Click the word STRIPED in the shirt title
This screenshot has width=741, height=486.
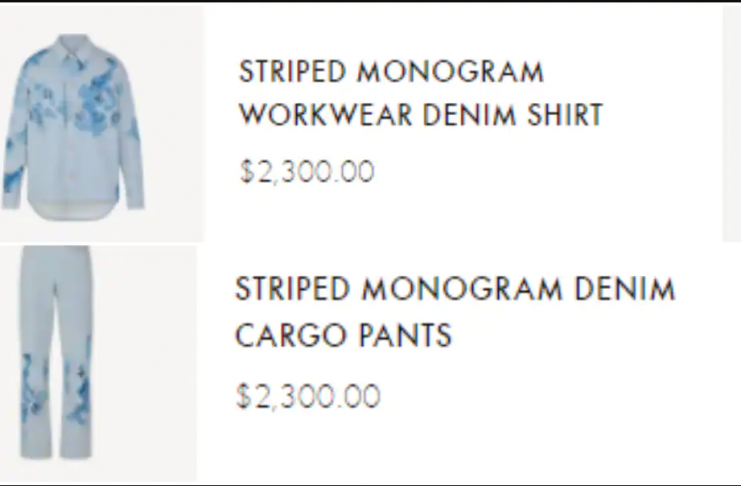click(x=292, y=72)
